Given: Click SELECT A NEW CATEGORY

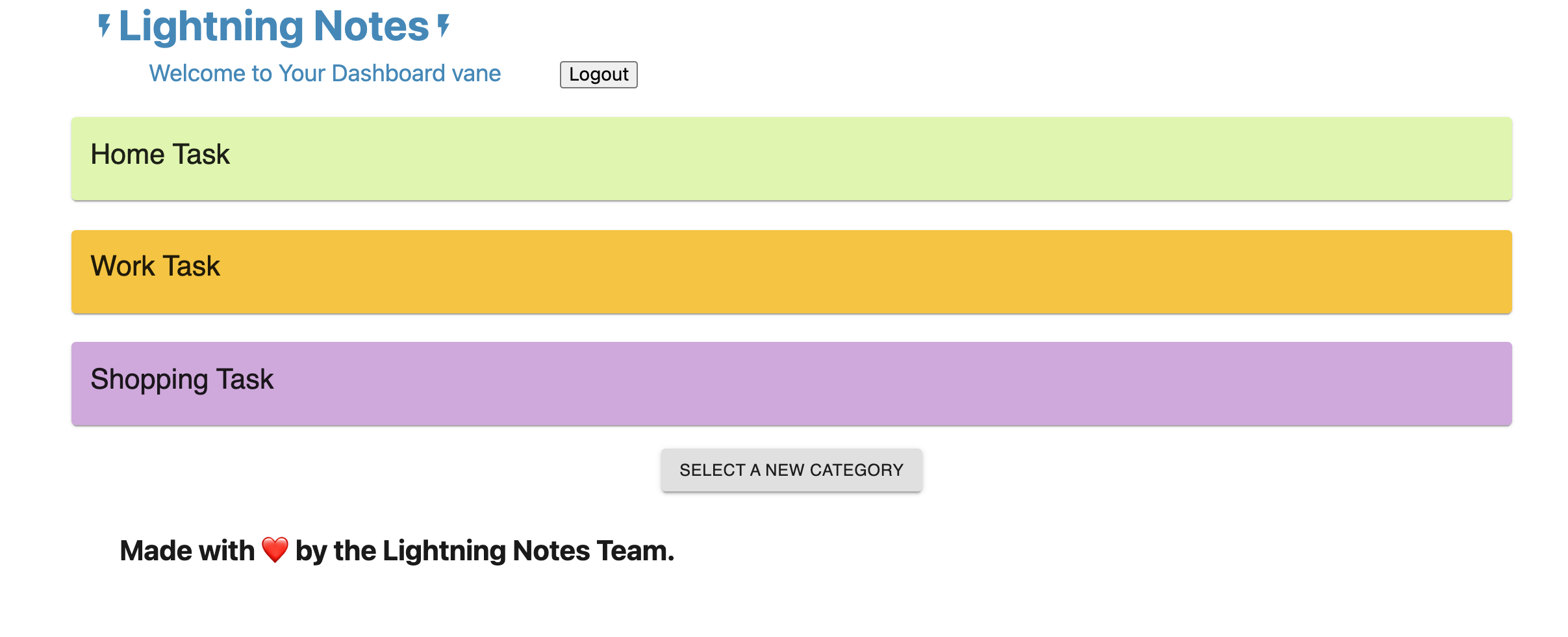Looking at the screenshot, I should tap(791, 469).
